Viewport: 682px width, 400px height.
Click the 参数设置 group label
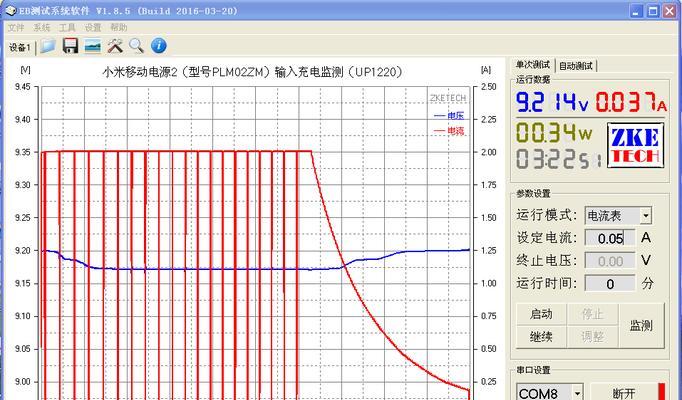click(533, 194)
